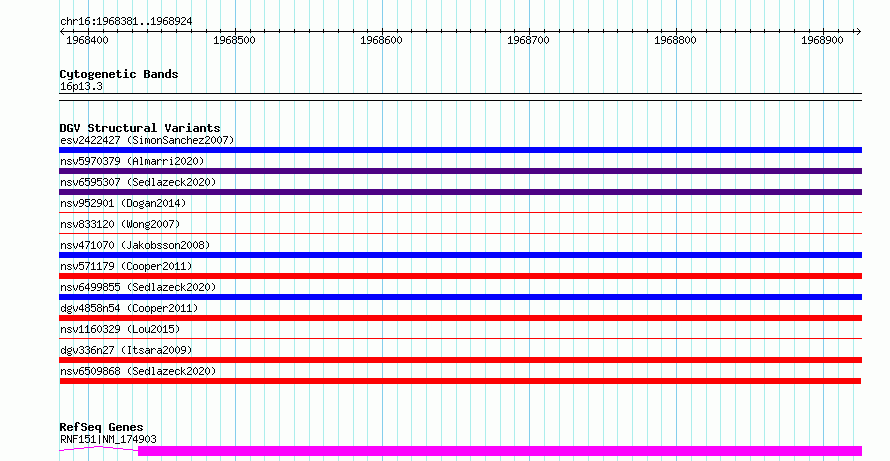Open the nsv6595307 (Sedlazeck2020) variant label
This screenshot has height=461, width=890.
pos(138,182)
